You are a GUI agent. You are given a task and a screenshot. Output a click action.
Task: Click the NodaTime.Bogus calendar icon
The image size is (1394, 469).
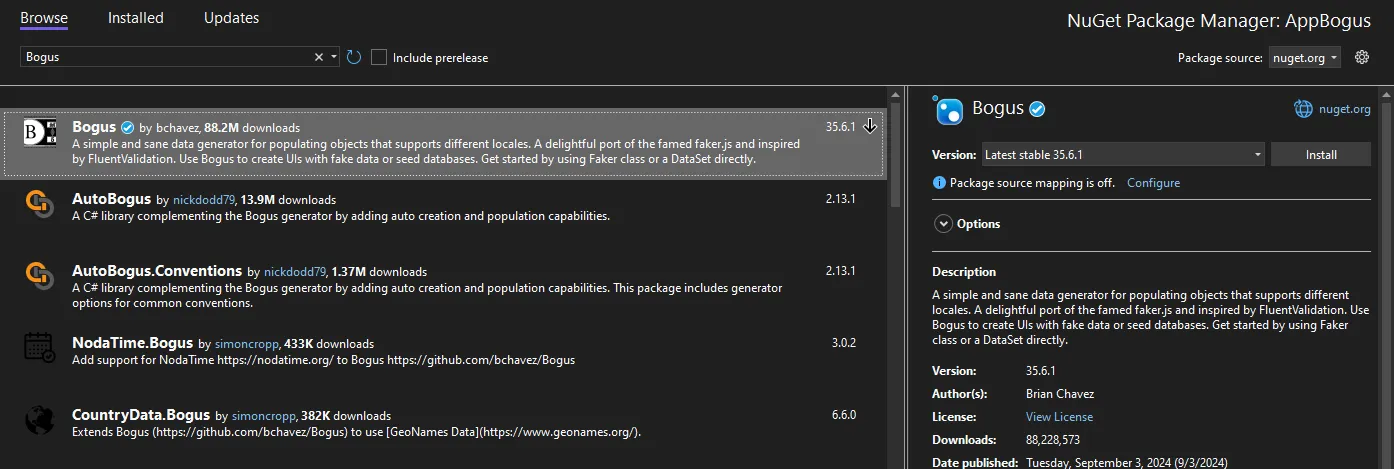(x=39, y=347)
